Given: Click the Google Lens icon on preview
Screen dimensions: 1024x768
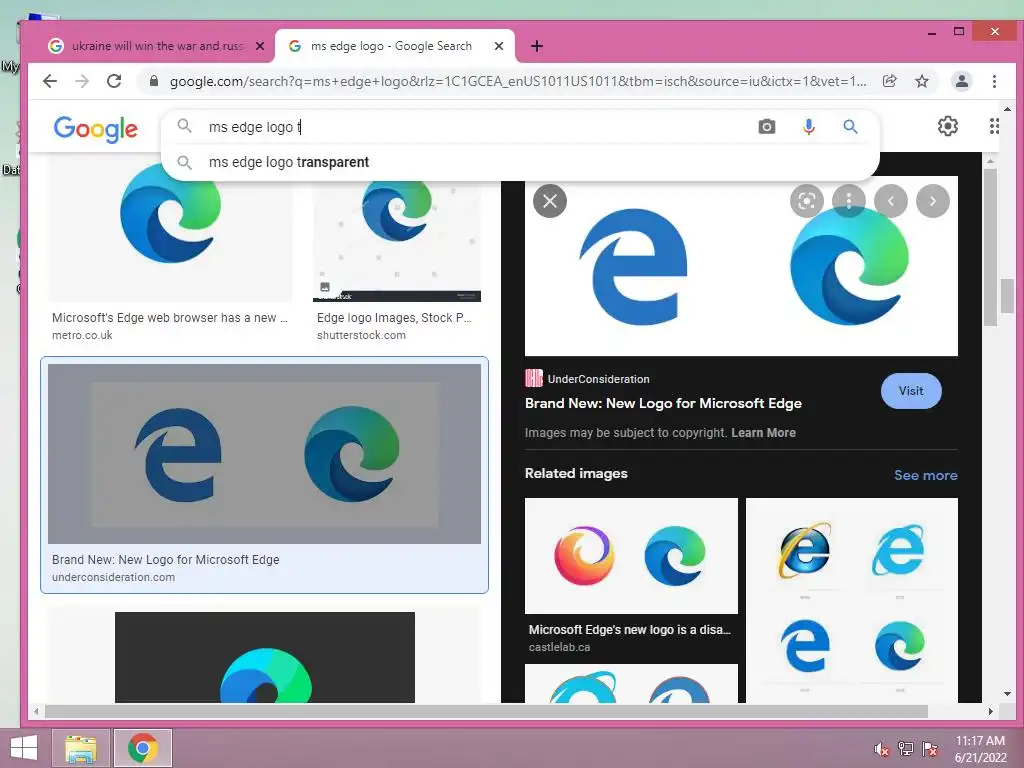Looking at the screenshot, I should 807,201.
